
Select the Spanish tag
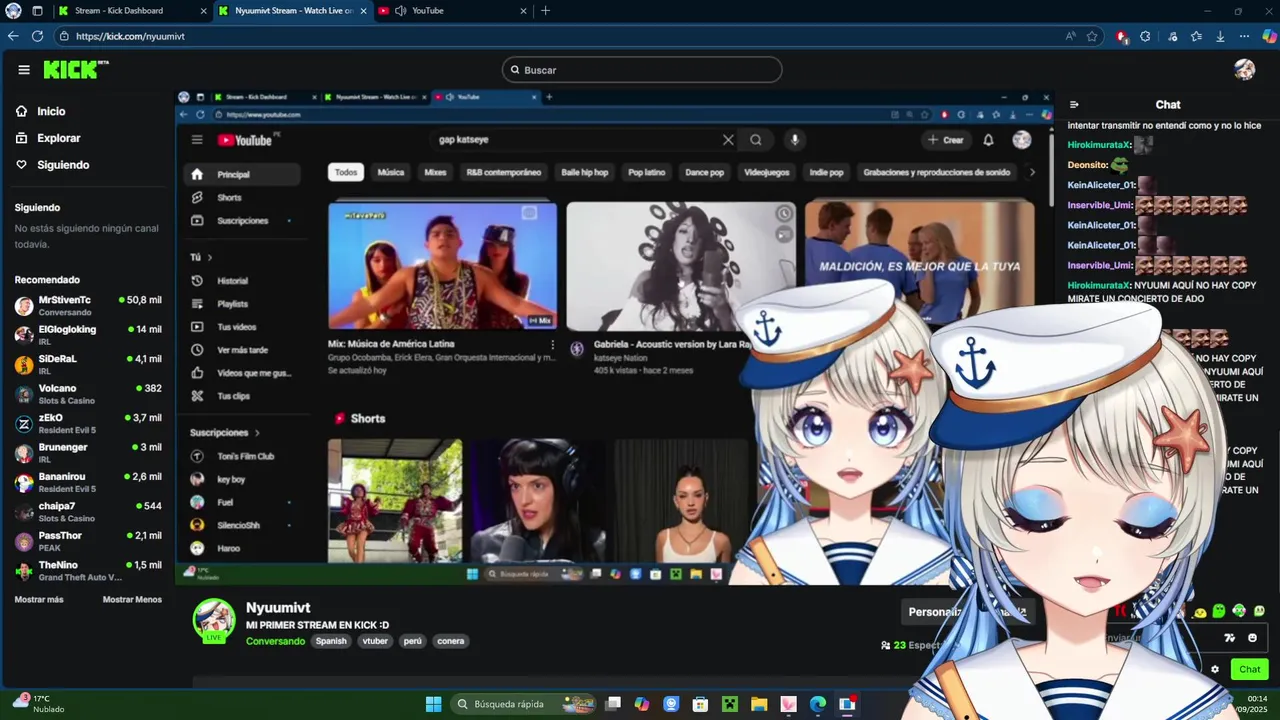(331, 641)
